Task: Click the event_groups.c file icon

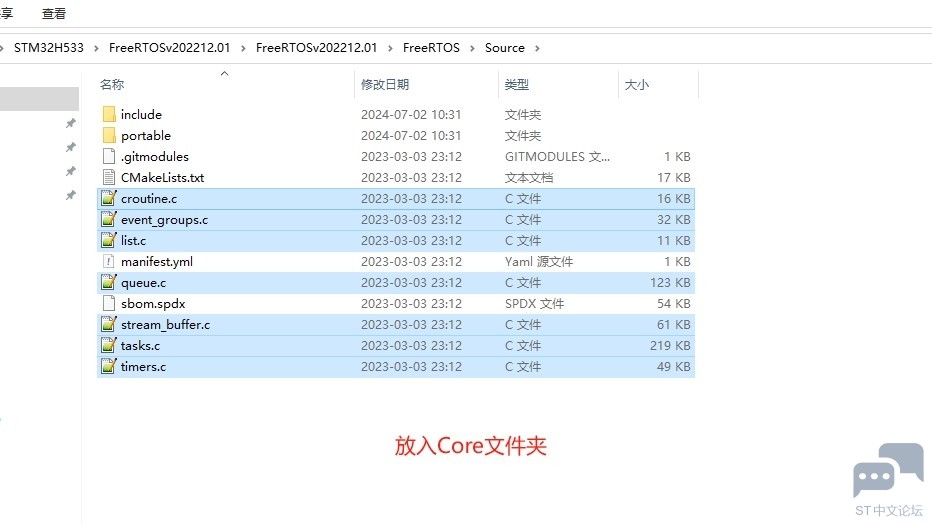Action: click(109, 219)
